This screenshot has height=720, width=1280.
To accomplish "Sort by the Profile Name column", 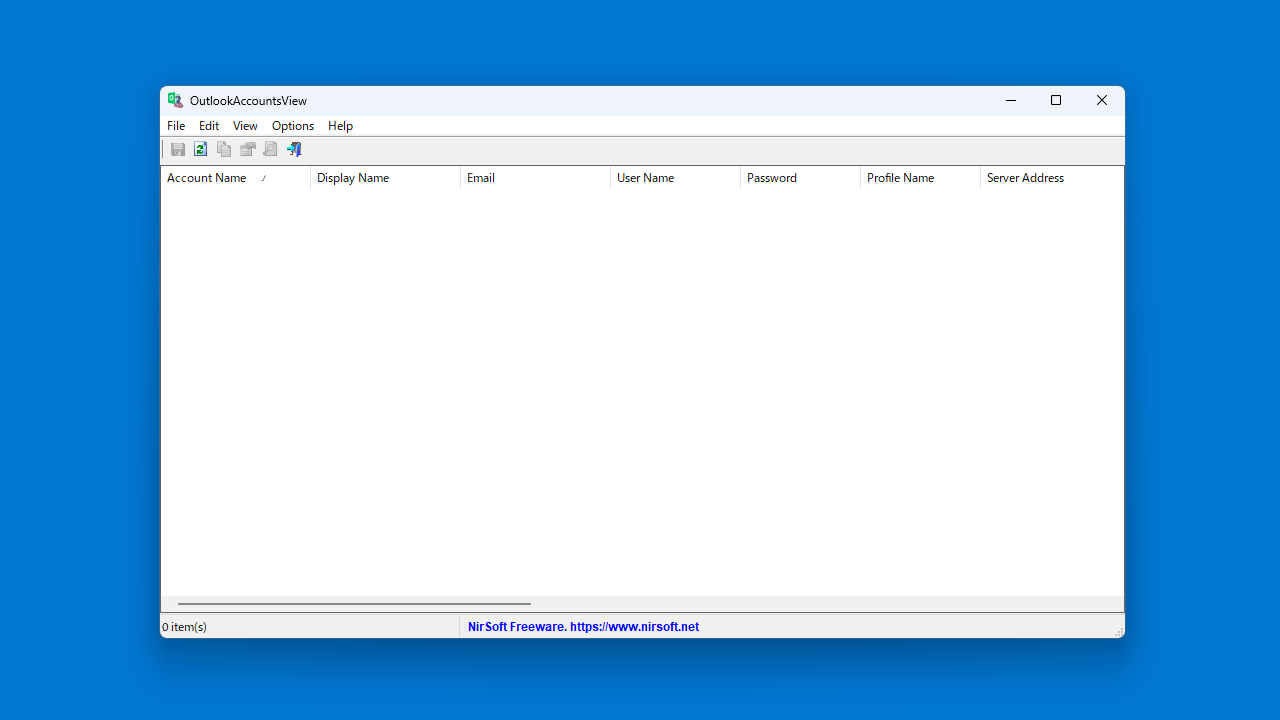I will (x=920, y=178).
